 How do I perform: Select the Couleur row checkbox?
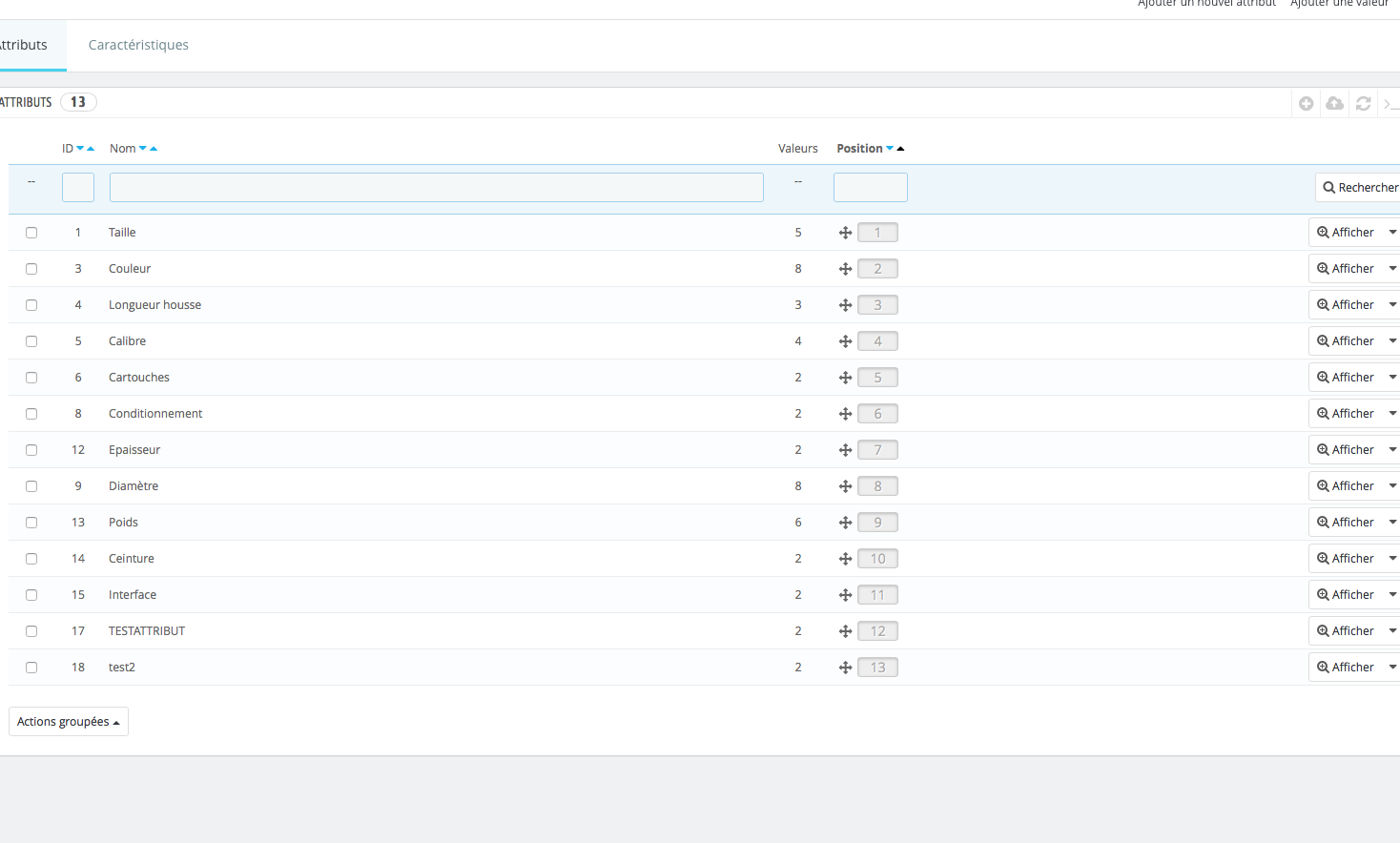click(31, 269)
